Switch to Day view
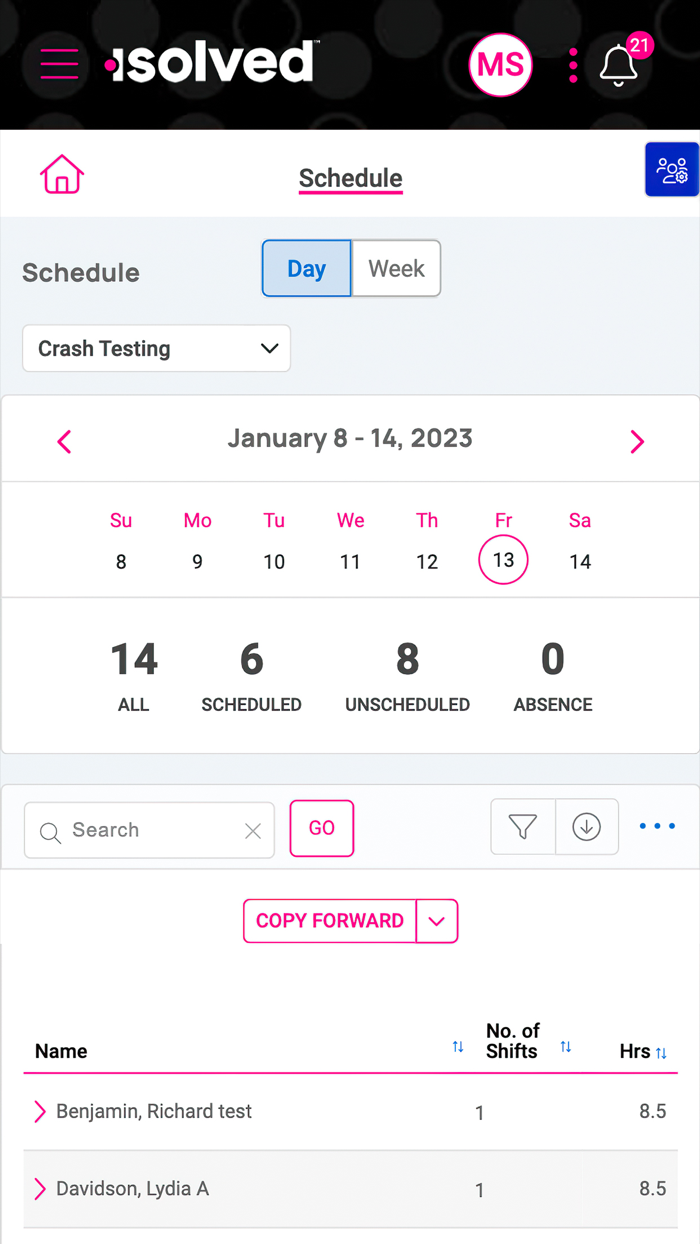700x1244 pixels. tap(307, 268)
